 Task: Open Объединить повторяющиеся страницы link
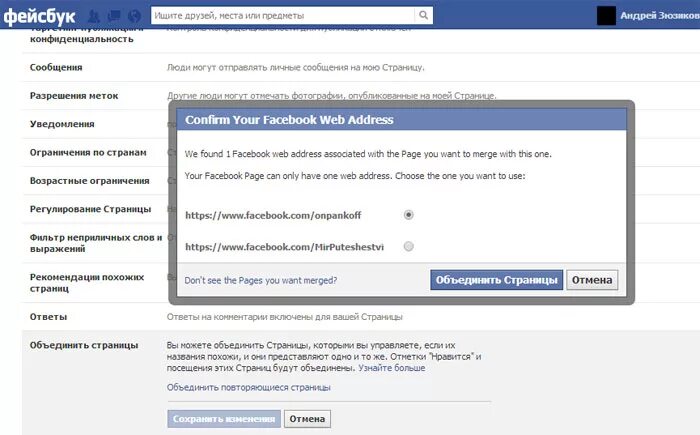pos(249,387)
